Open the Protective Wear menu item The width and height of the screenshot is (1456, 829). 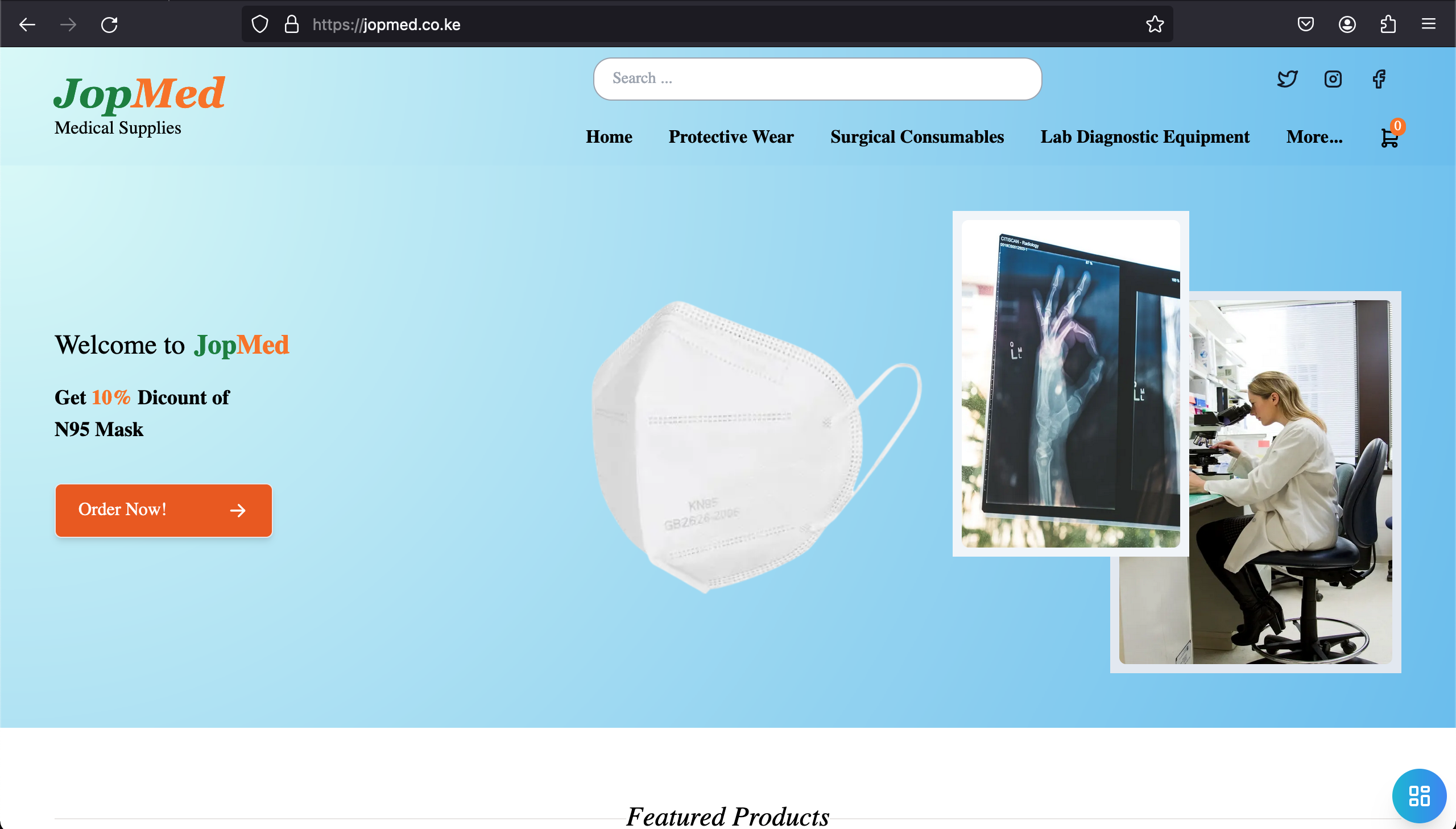(x=731, y=137)
